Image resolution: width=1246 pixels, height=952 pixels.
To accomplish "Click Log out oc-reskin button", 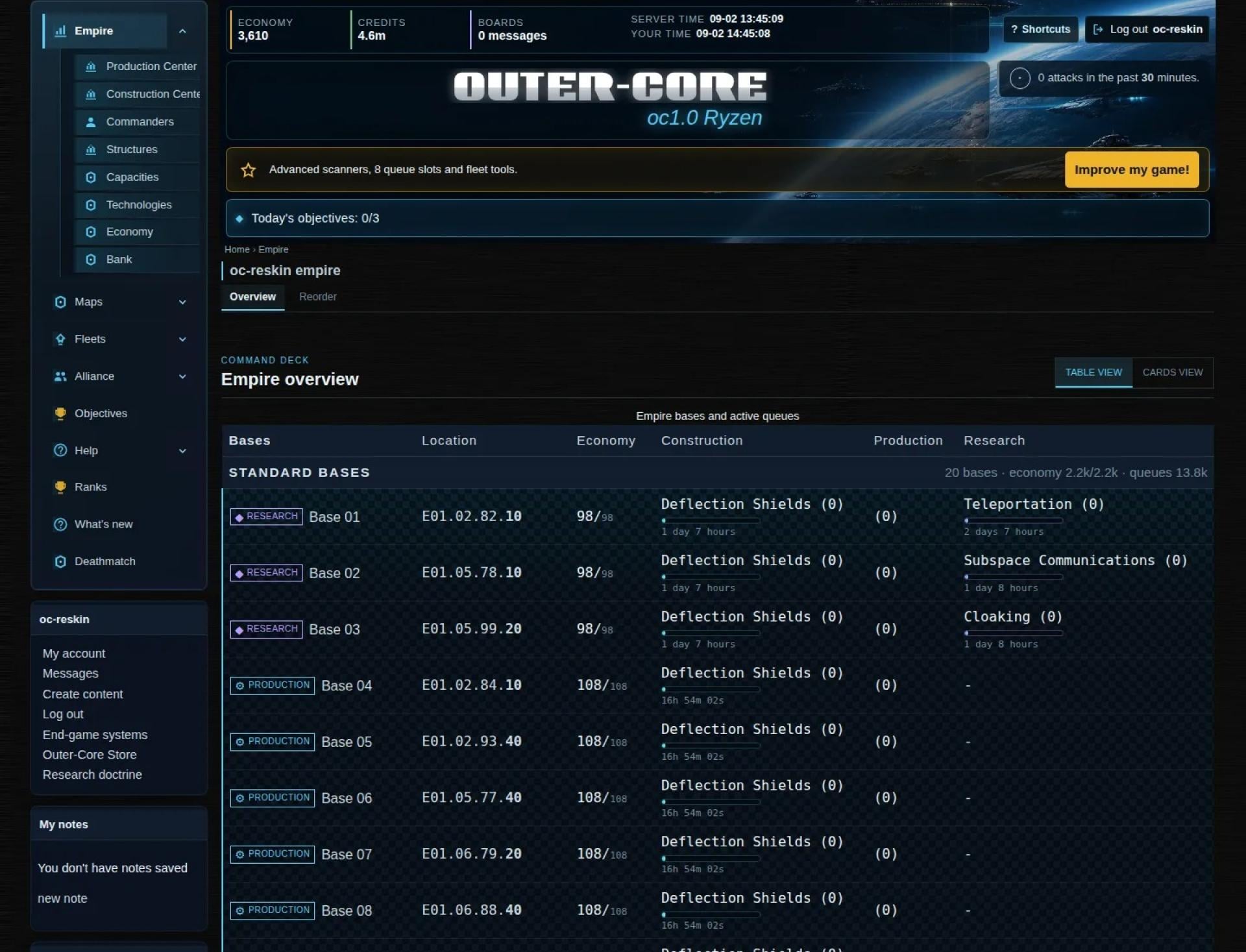I will tap(1147, 29).
